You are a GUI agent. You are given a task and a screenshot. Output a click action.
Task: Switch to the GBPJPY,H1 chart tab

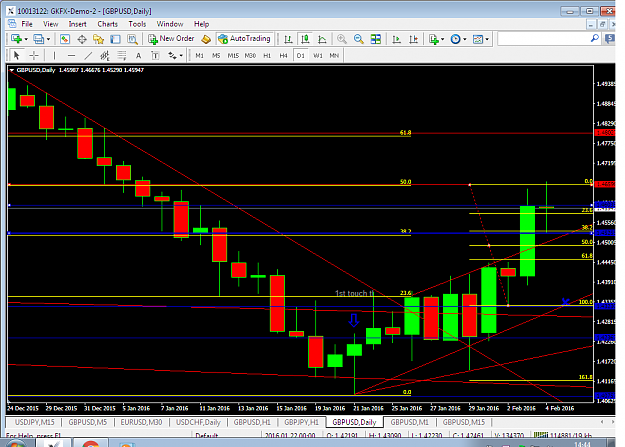tap(301, 422)
